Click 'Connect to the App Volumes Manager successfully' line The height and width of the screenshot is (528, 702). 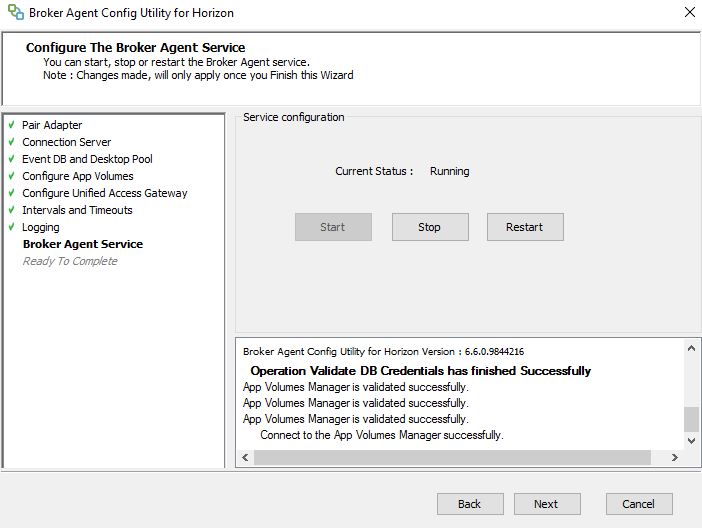(382, 435)
